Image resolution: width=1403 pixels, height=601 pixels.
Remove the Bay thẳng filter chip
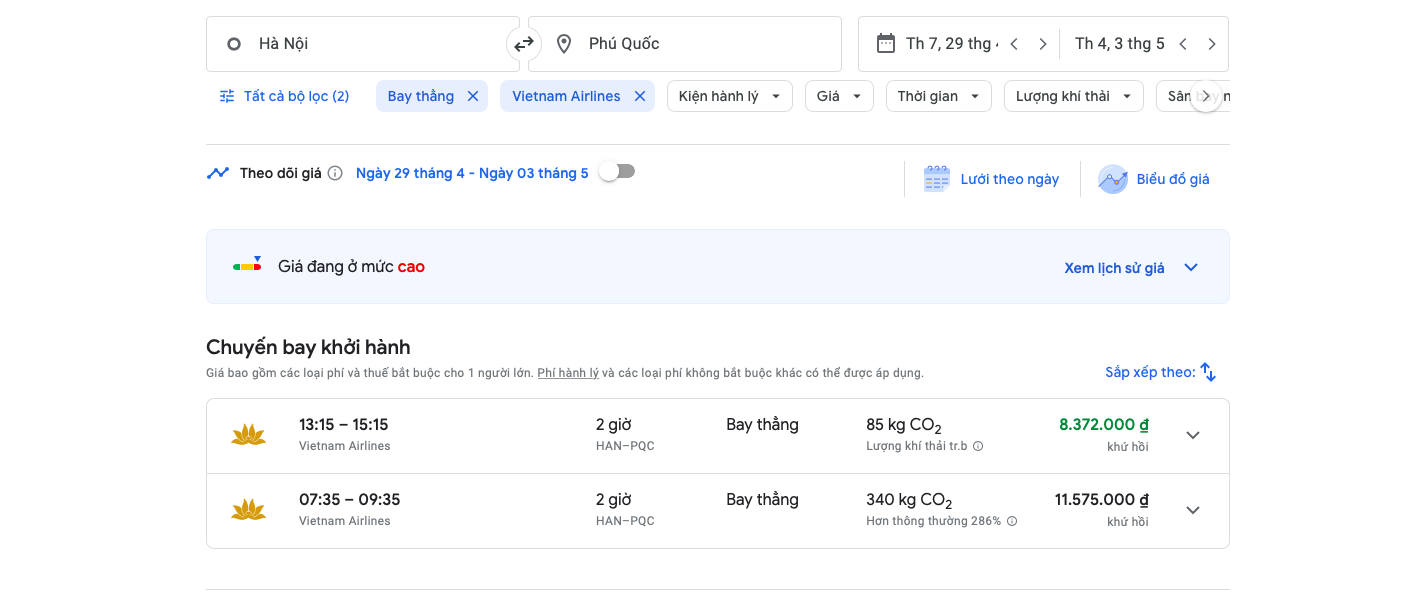(x=472, y=95)
